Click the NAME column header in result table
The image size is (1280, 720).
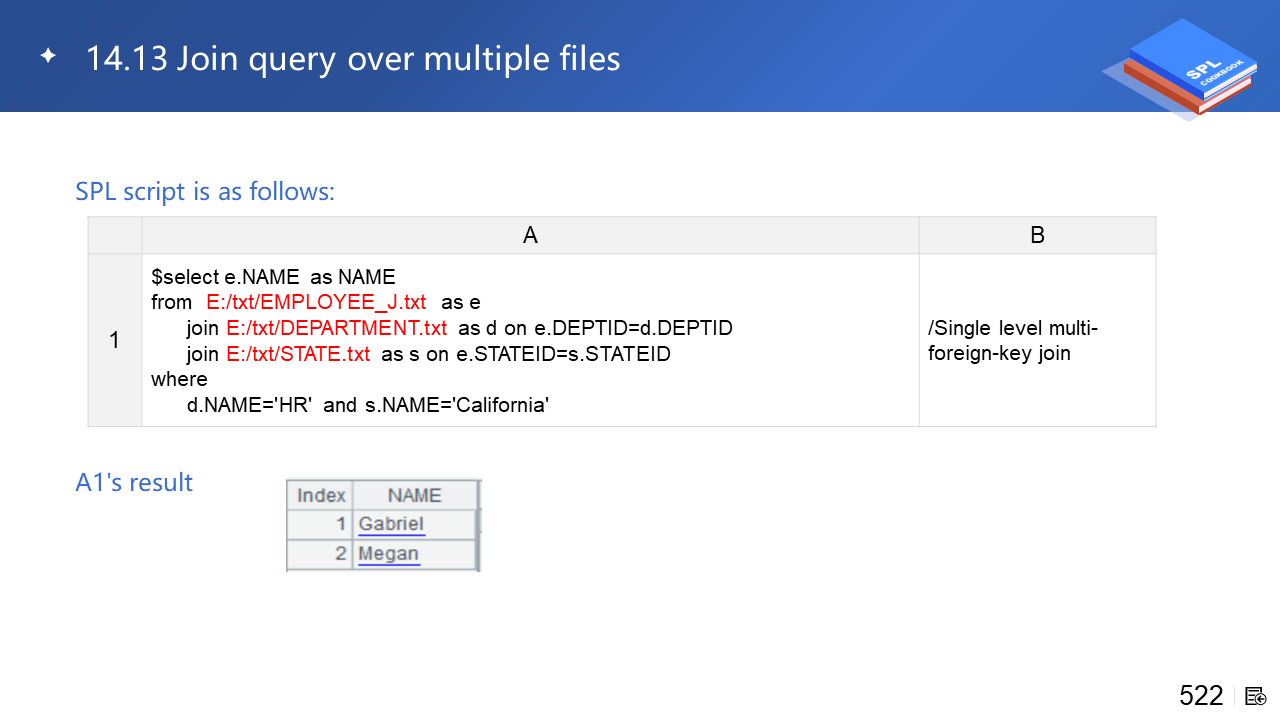pos(414,495)
